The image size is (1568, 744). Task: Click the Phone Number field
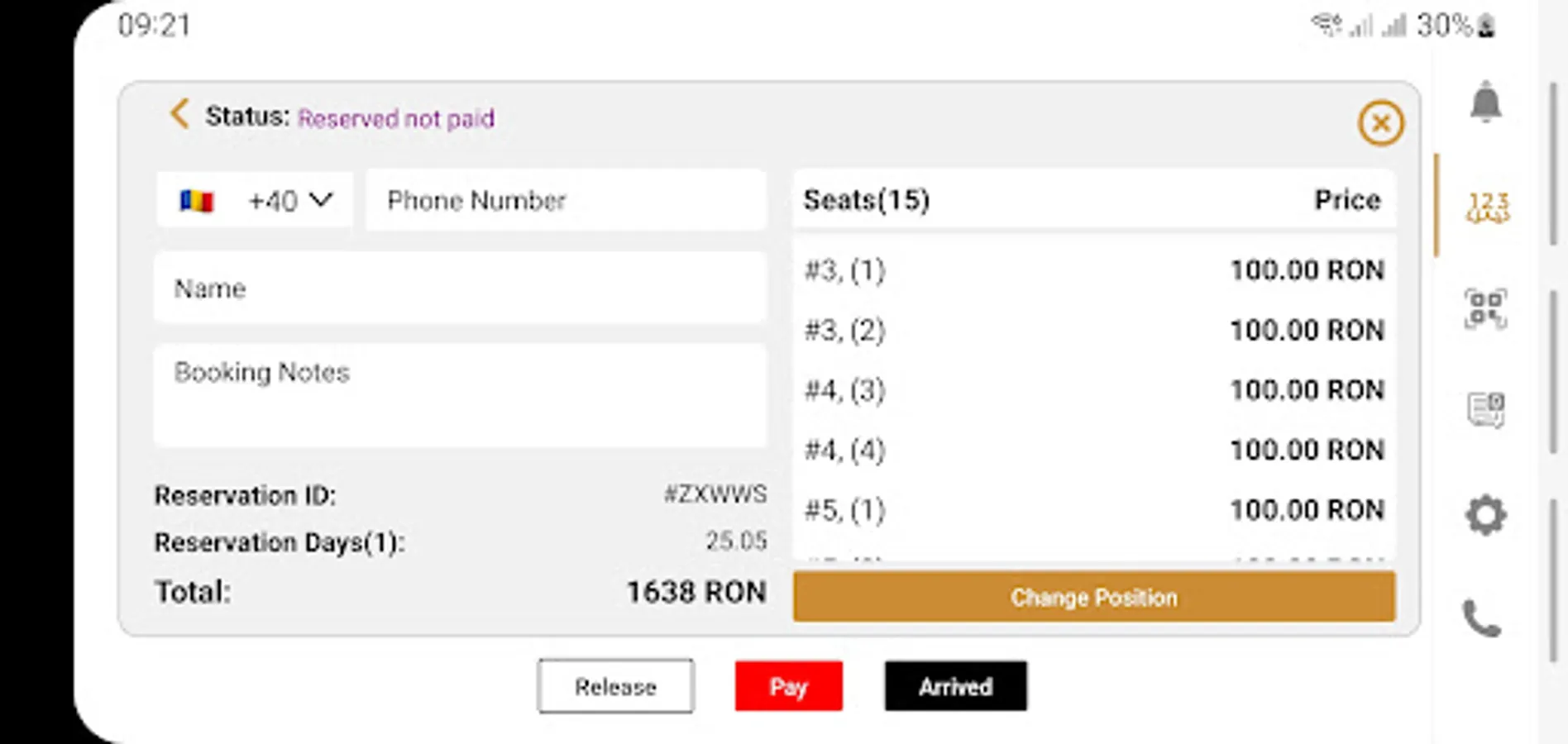[x=566, y=200]
